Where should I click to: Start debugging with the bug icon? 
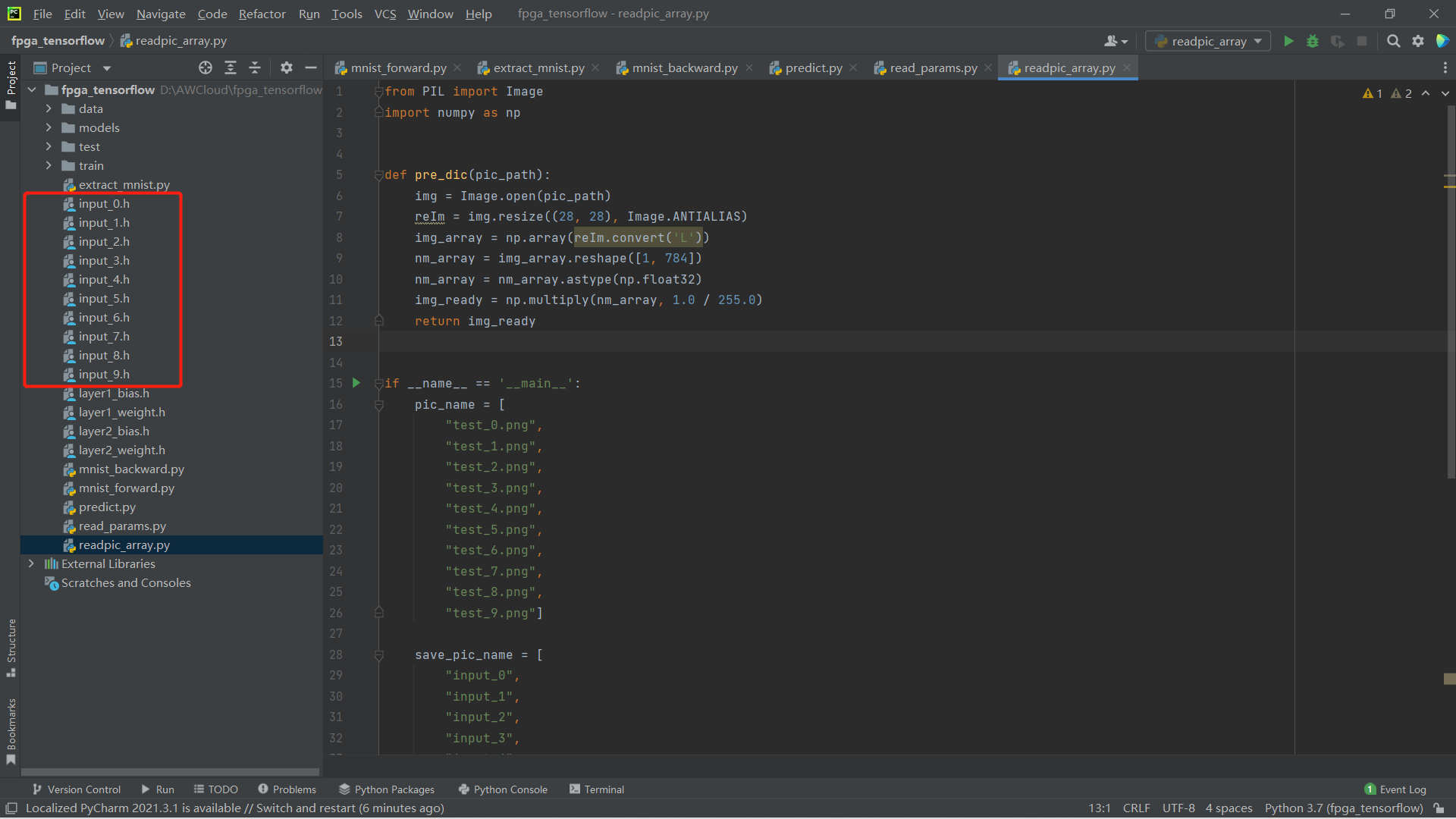tap(1313, 41)
